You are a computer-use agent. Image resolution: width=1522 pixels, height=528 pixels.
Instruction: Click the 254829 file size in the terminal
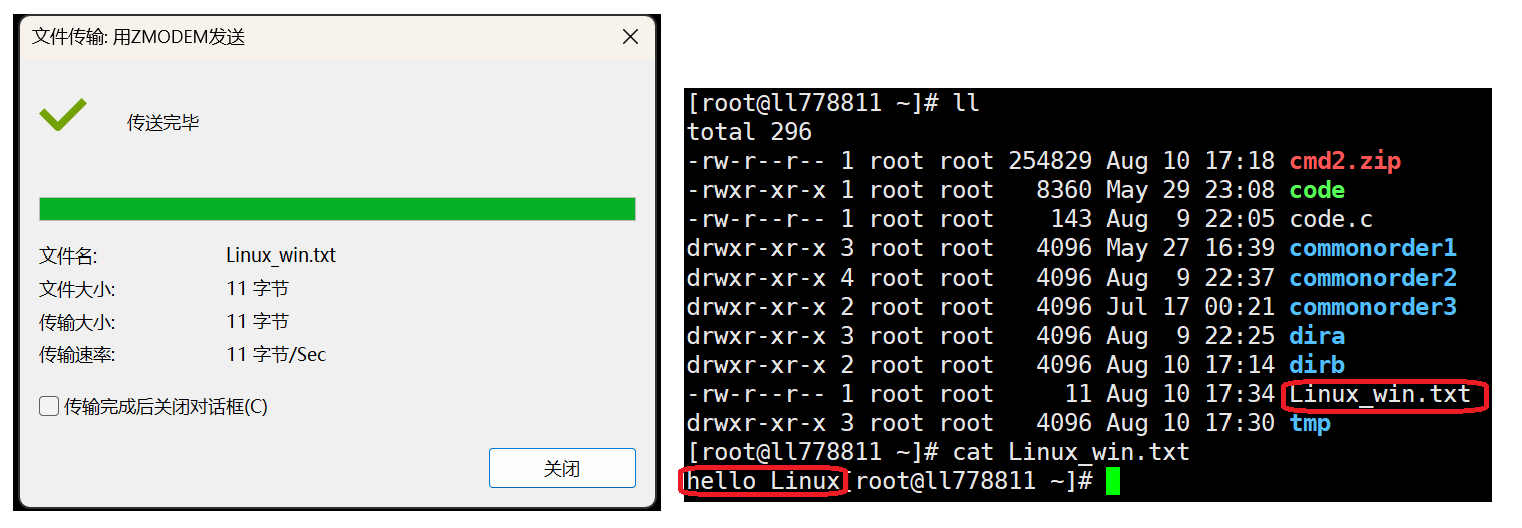[x=1050, y=161]
